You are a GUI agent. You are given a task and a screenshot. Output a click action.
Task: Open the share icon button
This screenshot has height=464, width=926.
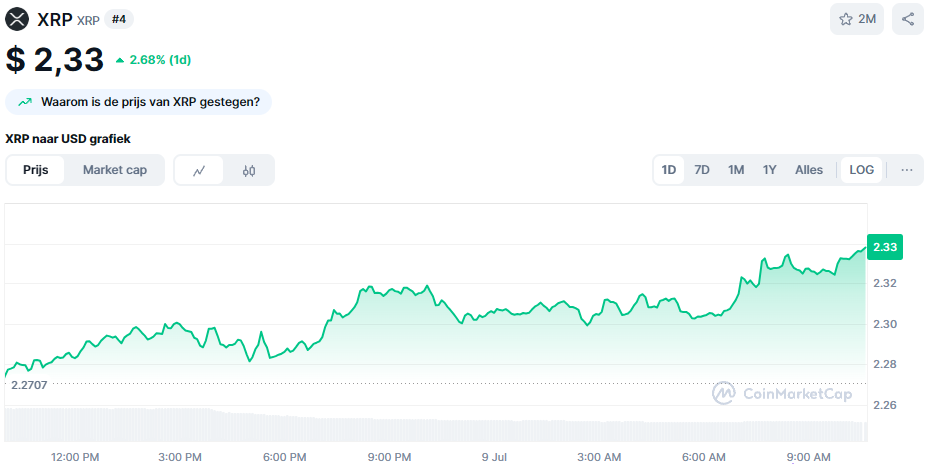(908, 19)
